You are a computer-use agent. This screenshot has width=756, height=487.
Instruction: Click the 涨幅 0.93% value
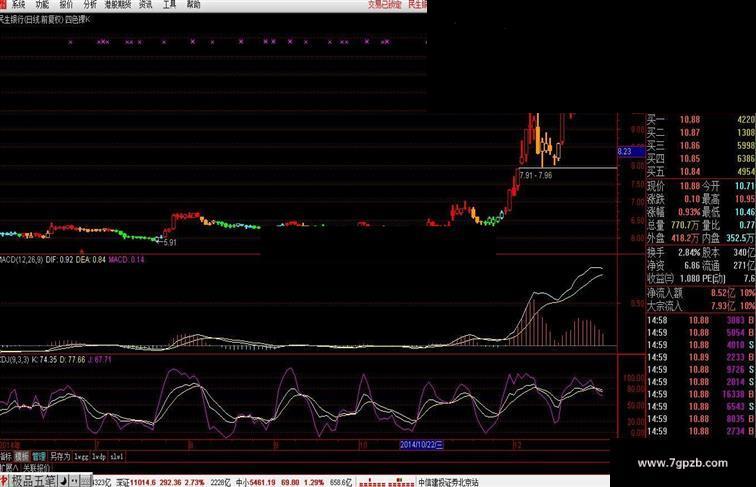(x=689, y=212)
